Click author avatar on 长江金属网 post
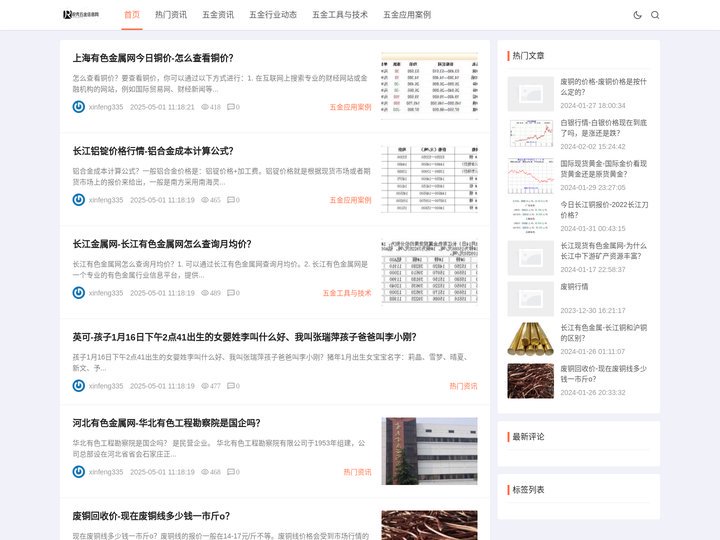This screenshot has height=540, width=720. 79,292
